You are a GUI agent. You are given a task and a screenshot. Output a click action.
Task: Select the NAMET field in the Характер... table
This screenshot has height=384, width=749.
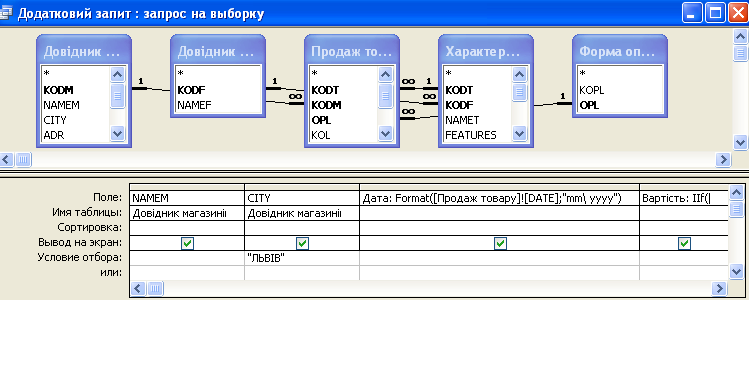(462, 120)
